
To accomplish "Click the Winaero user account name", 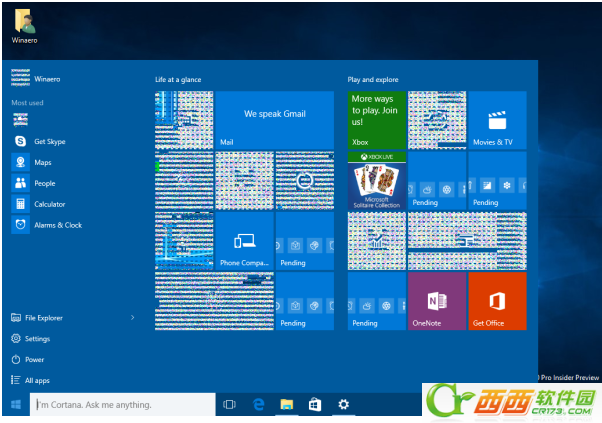I will pos(47,79).
